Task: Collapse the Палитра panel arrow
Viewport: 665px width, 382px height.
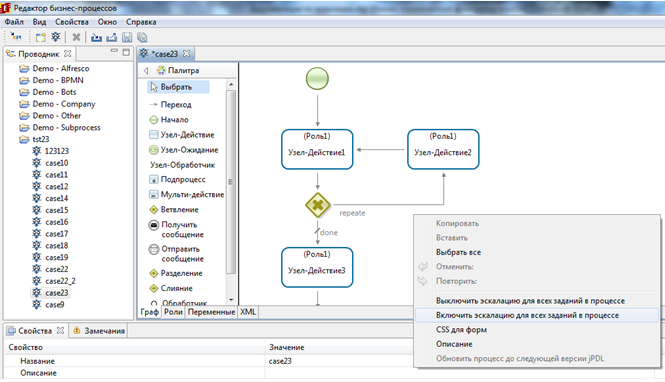Action: (x=146, y=70)
